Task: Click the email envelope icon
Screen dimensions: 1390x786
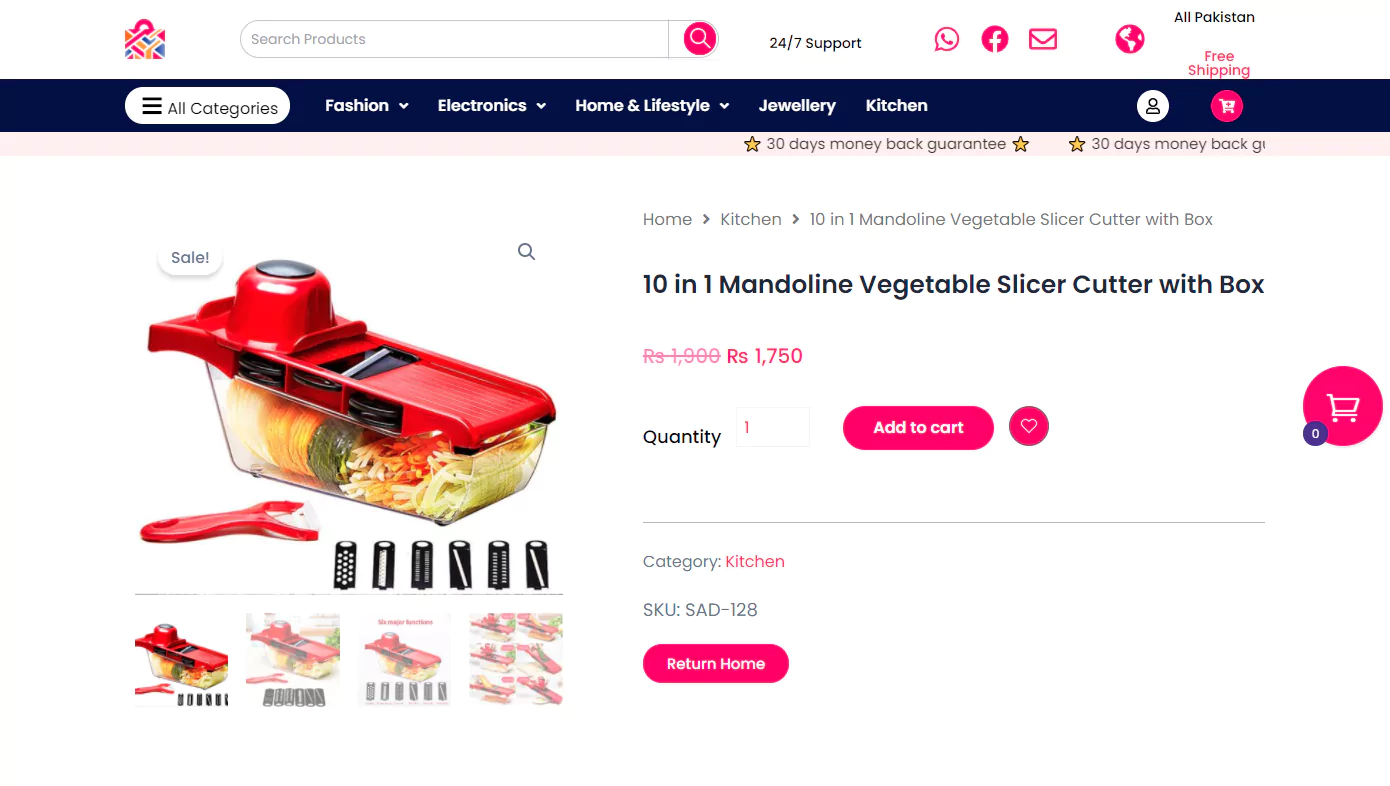Action: coord(1043,39)
